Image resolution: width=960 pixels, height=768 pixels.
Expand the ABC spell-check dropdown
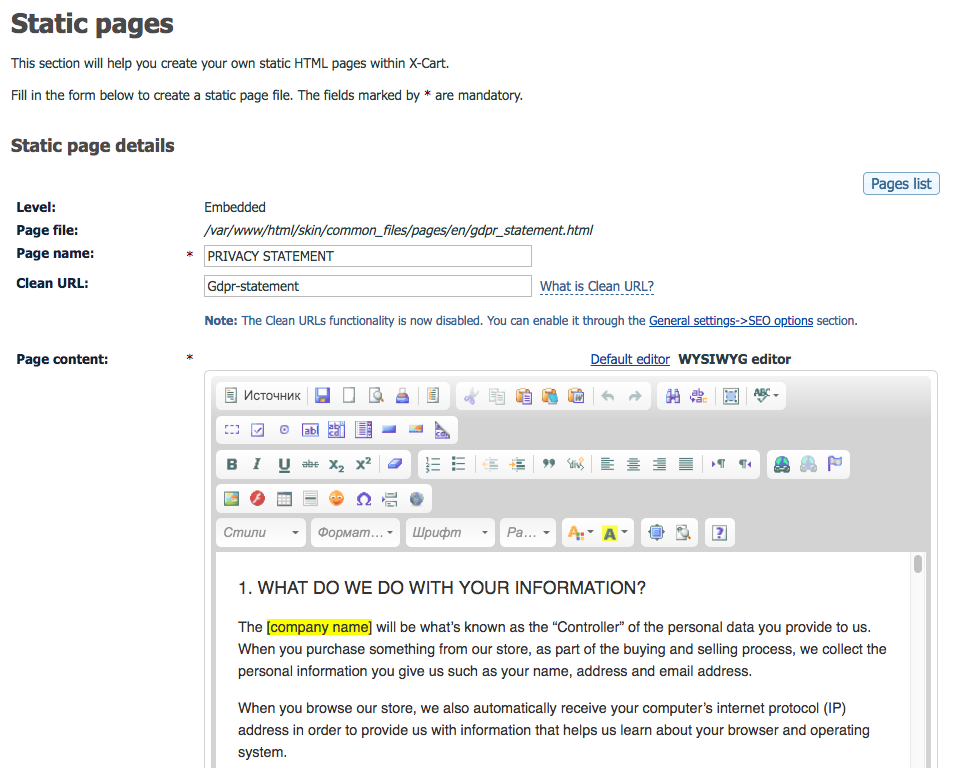coord(766,396)
